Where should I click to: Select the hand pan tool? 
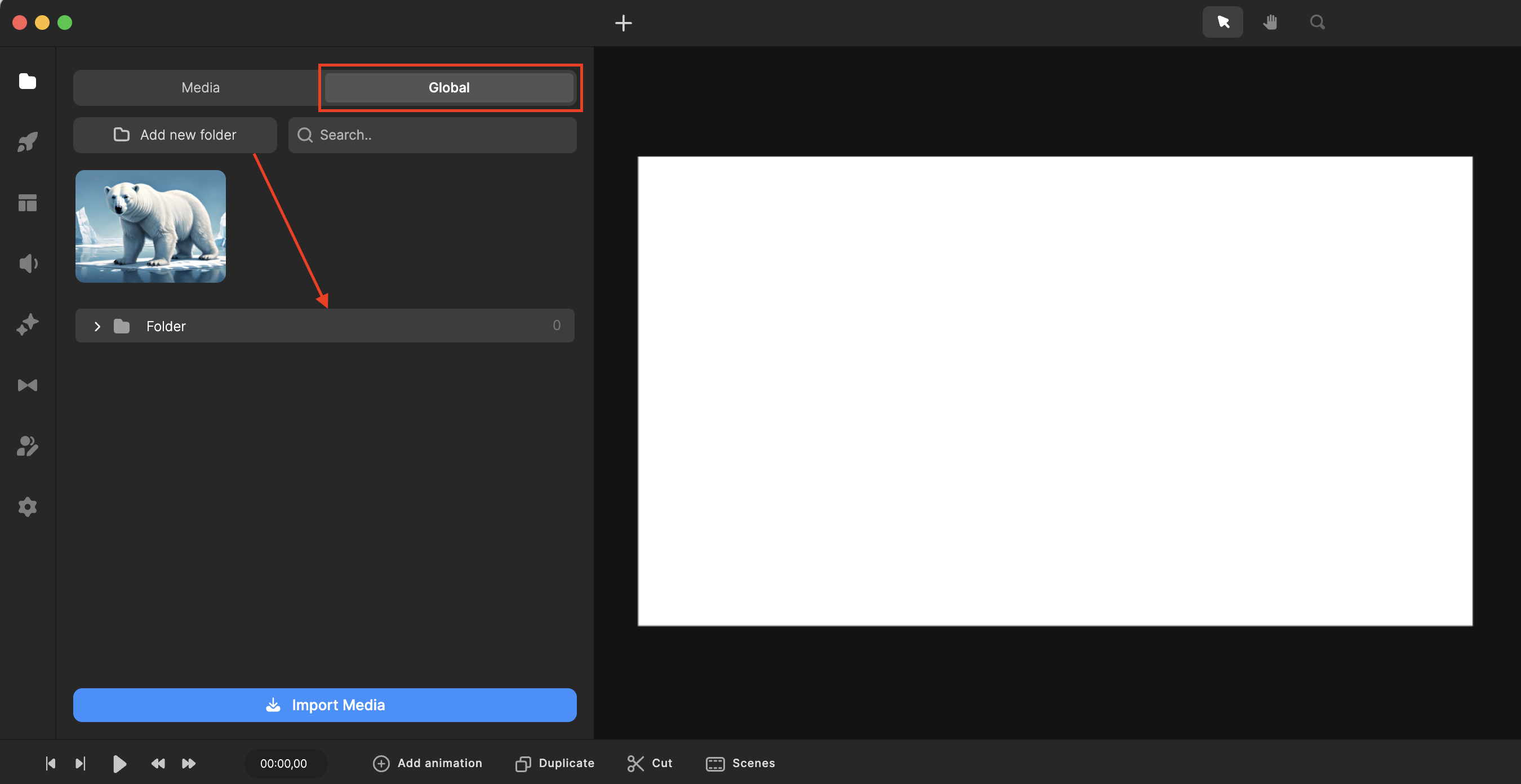(1270, 23)
